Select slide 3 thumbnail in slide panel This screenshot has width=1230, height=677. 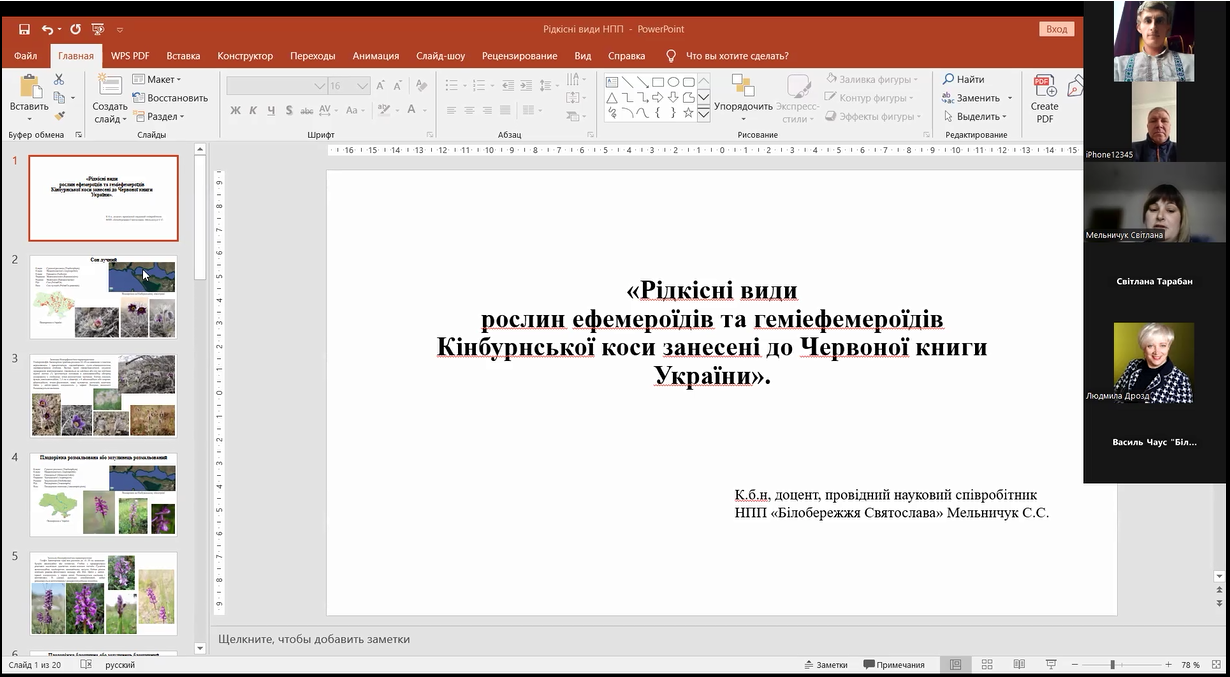[x=103, y=395]
